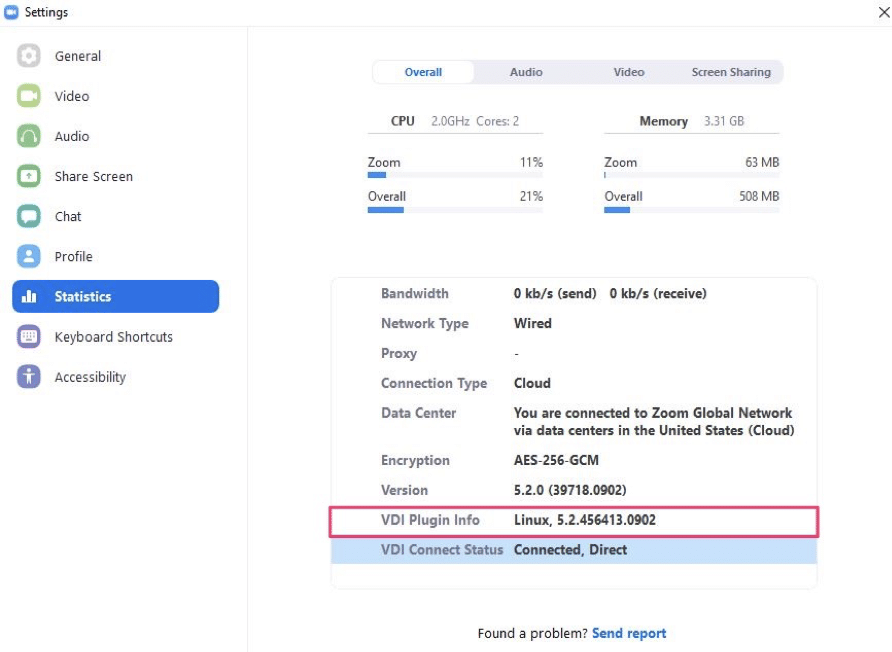Open the Video settings section
Viewport: 892px width, 652px height.
click(115, 96)
